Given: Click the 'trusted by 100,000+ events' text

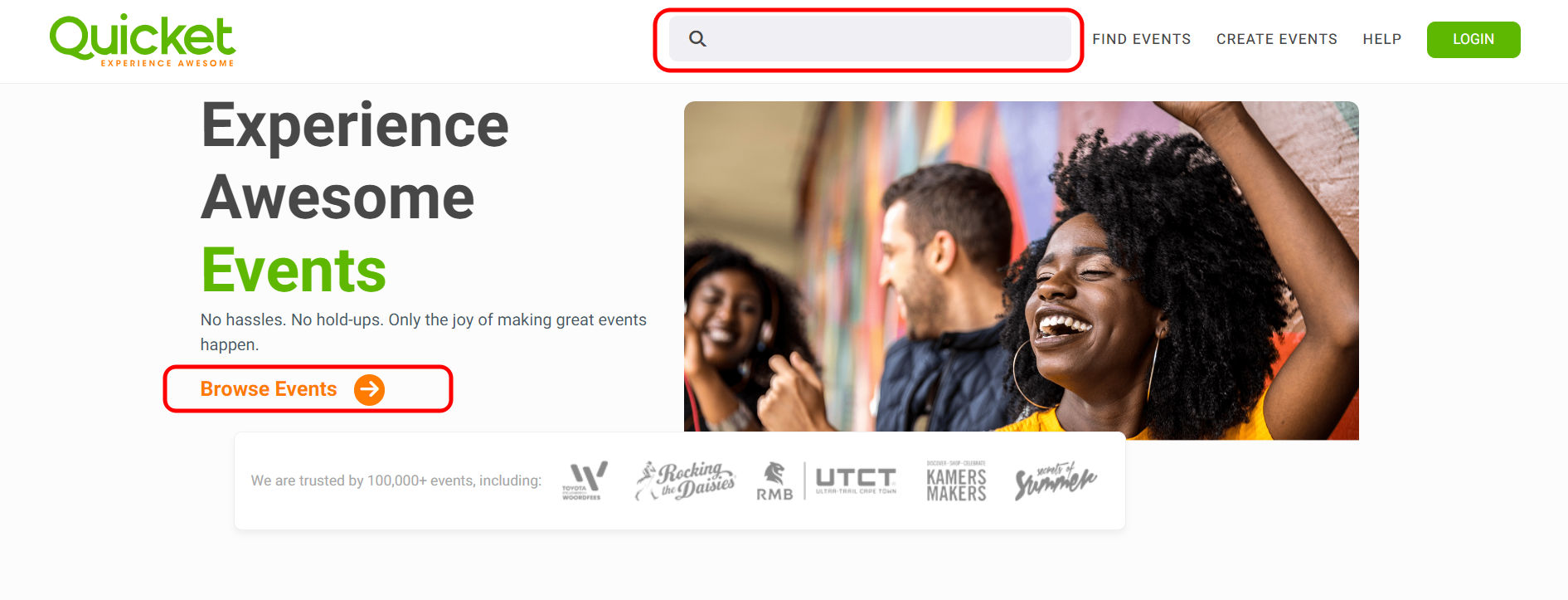Looking at the screenshot, I should (396, 480).
